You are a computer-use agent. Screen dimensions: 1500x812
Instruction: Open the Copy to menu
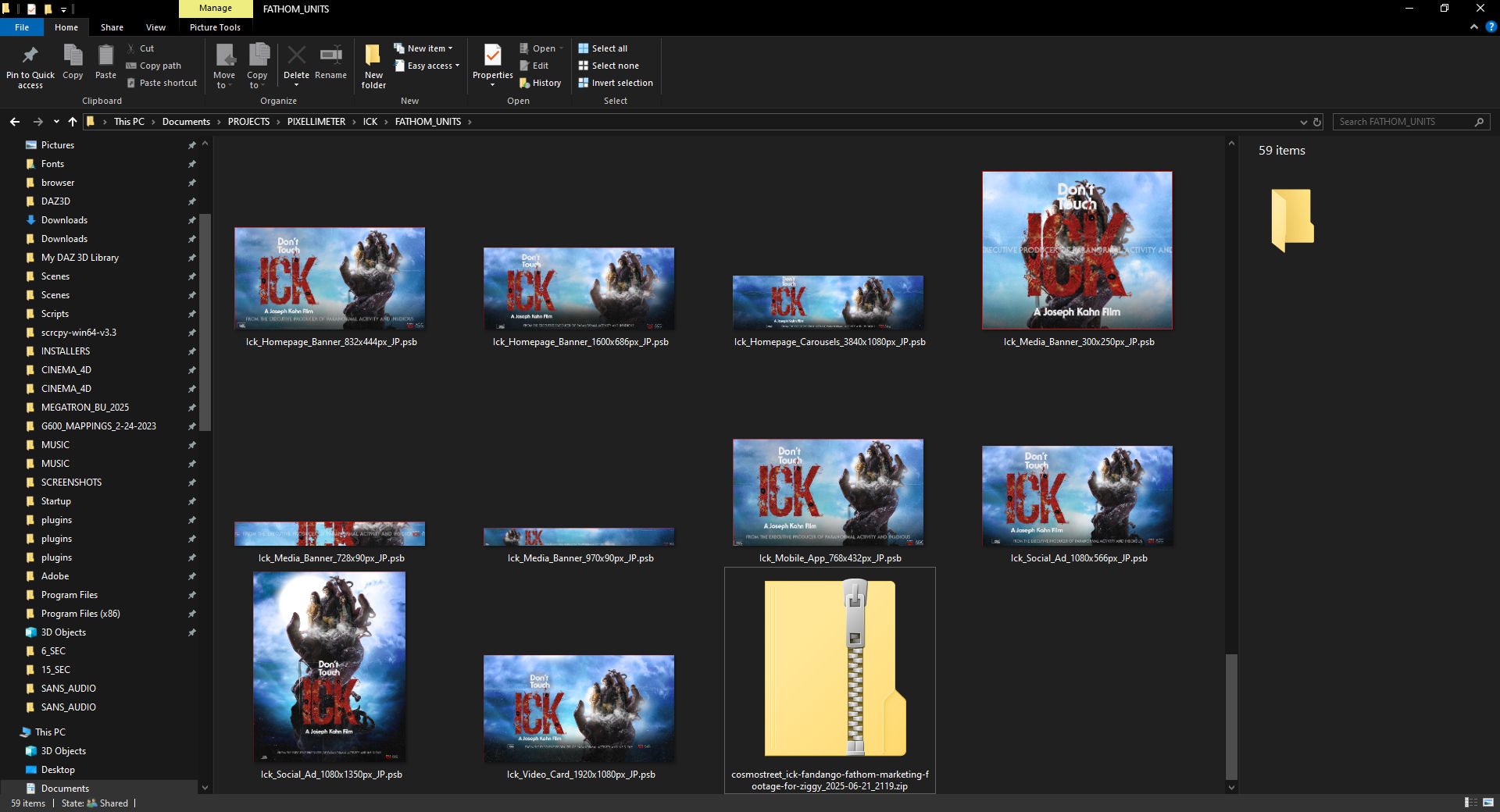pyautogui.click(x=258, y=67)
